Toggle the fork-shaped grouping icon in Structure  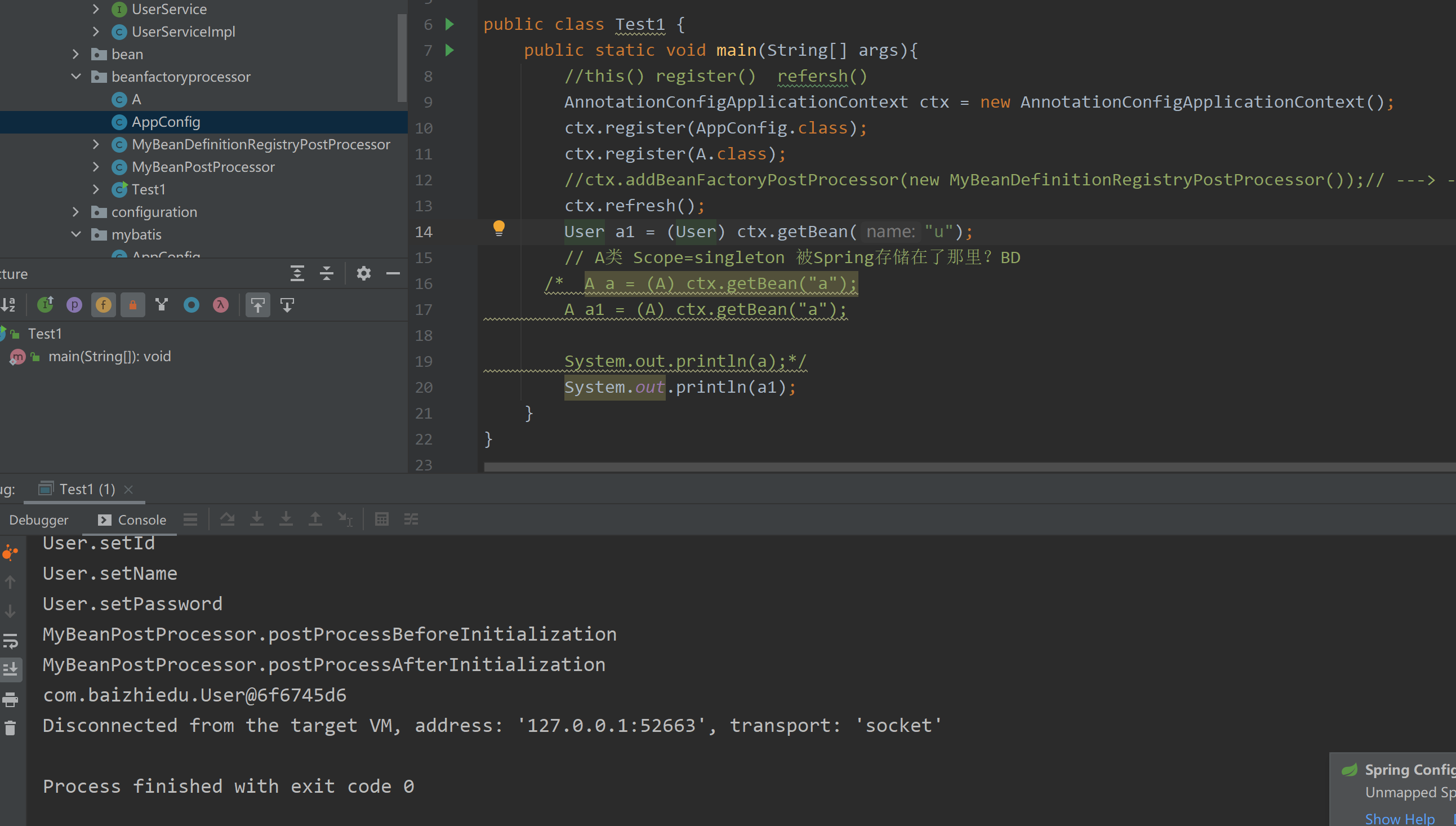coord(162,305)
